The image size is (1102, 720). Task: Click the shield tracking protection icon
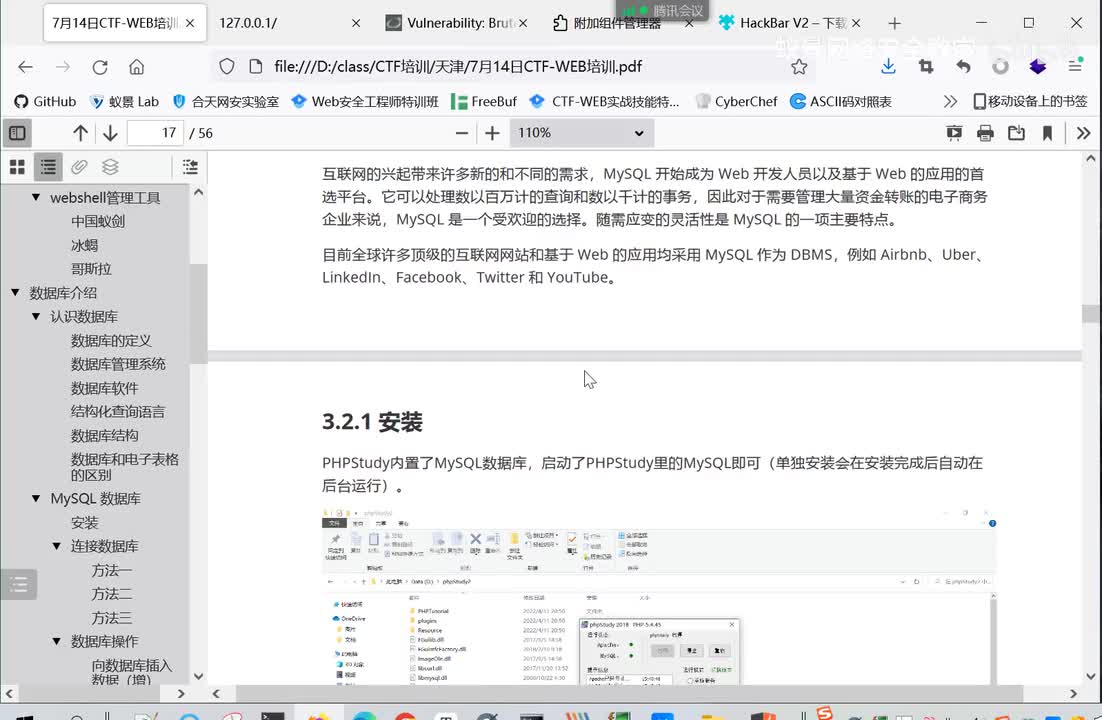coord(226,67)
